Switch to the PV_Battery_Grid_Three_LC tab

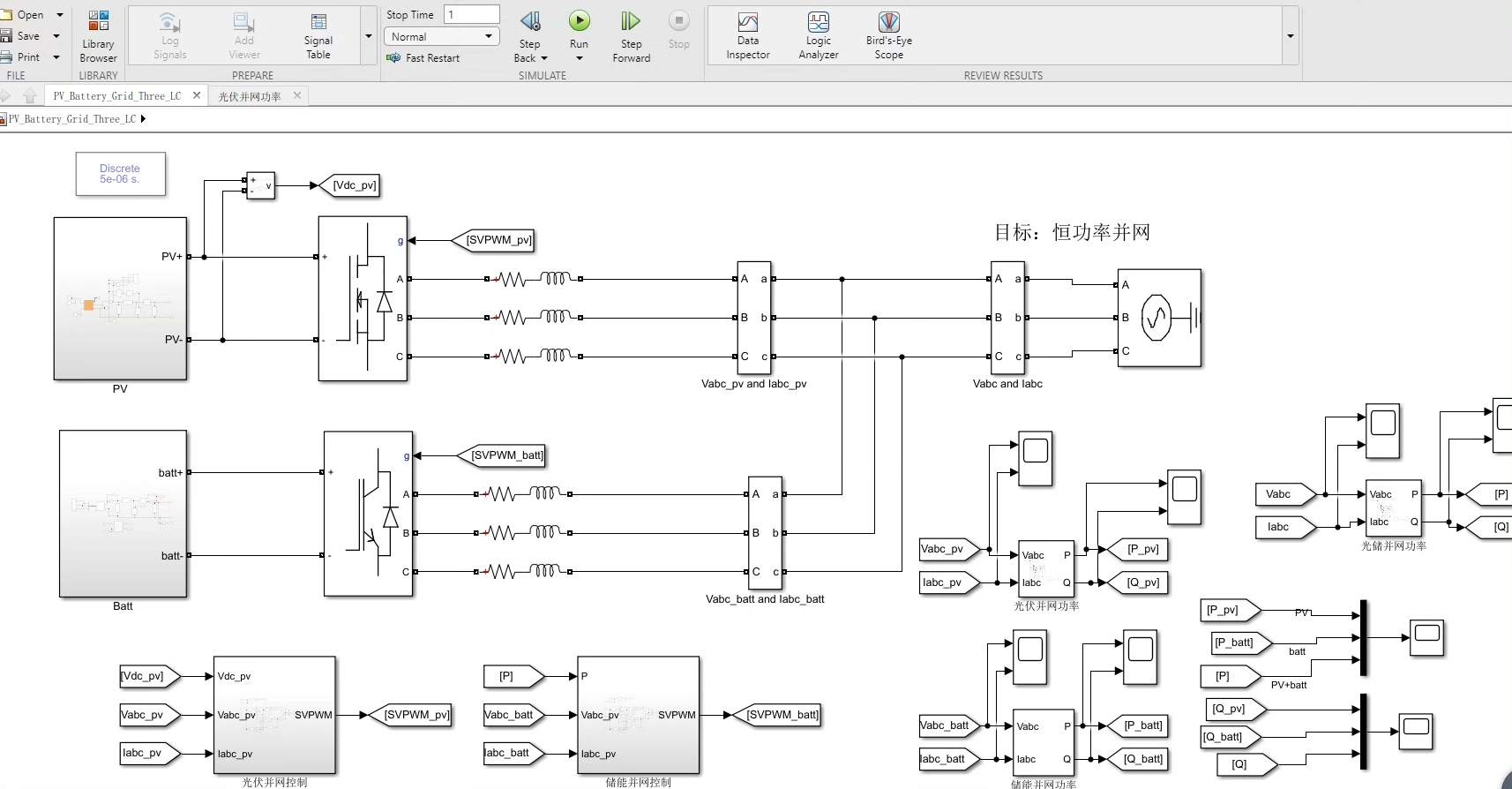pyautogui.click(x=116, y=96)
